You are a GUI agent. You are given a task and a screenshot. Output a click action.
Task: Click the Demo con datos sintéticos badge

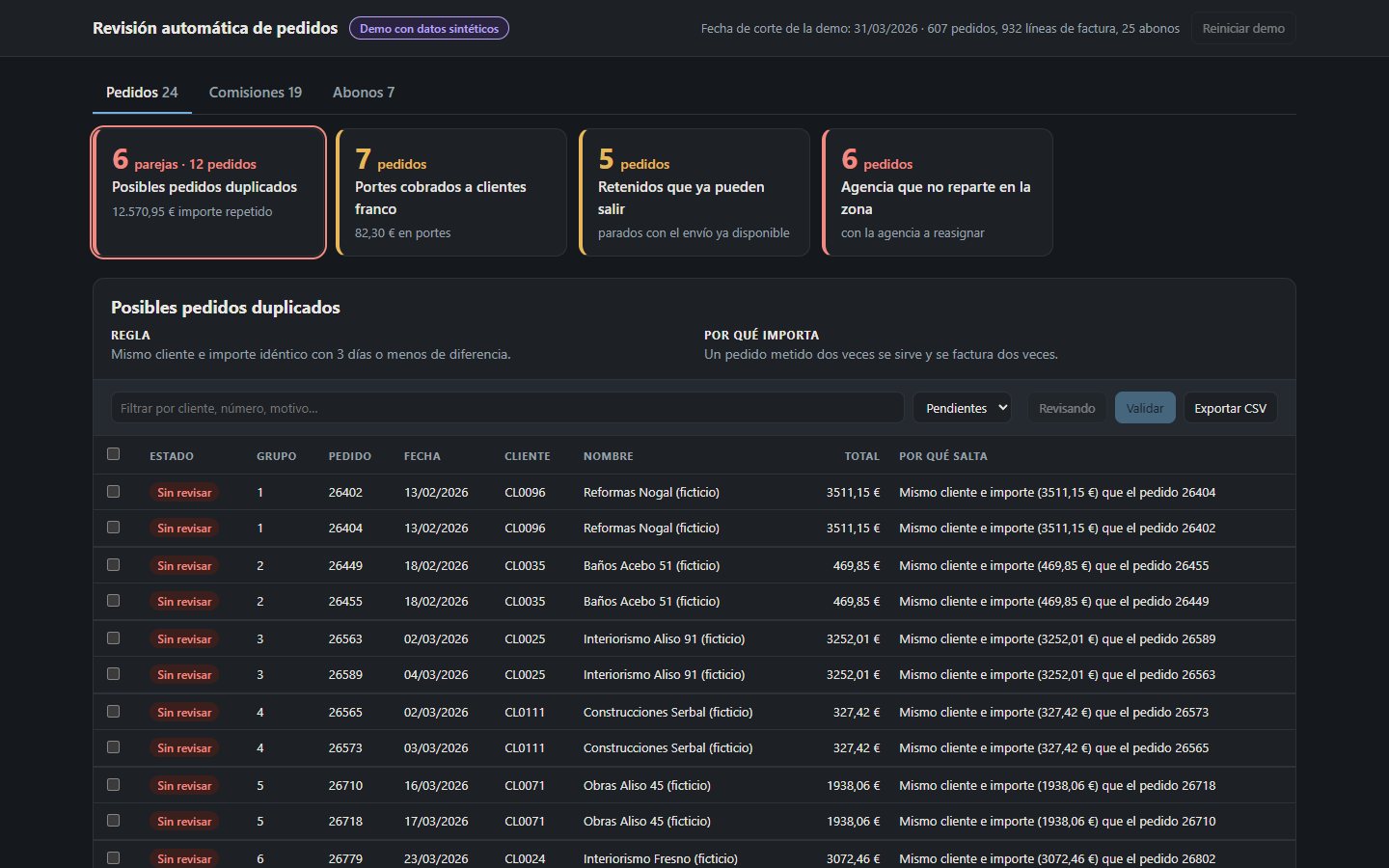[429, 29]
